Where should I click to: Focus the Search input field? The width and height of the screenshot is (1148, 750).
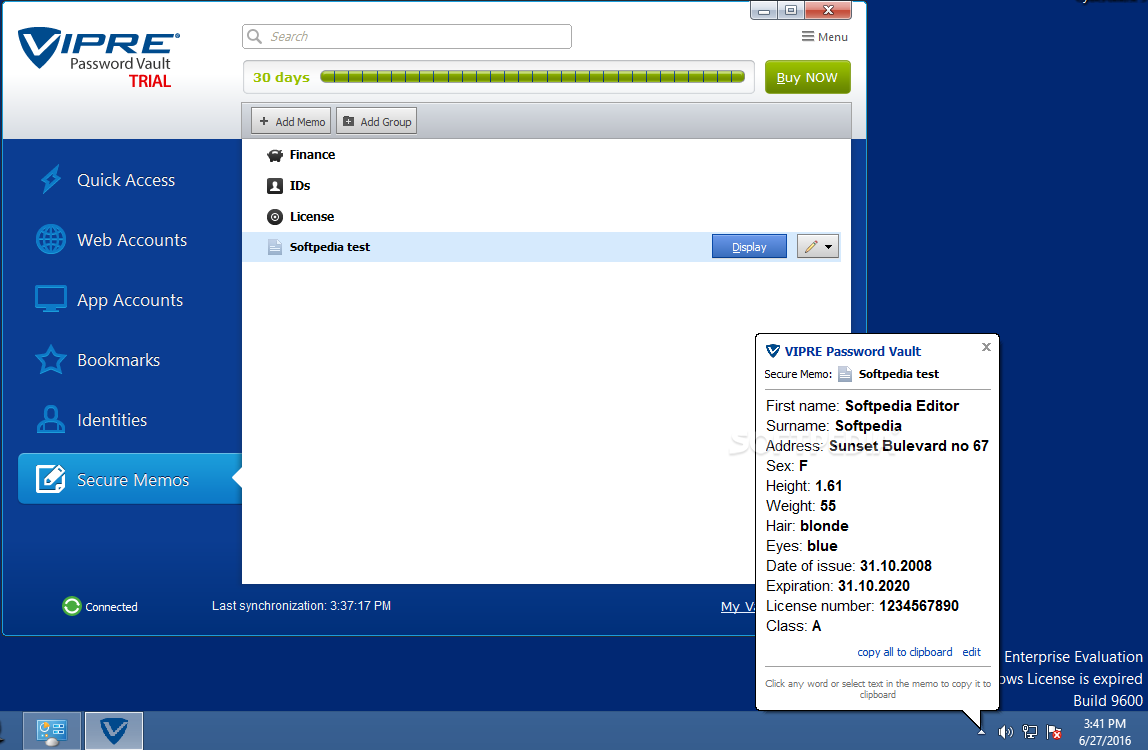click(x=407, y=37)
